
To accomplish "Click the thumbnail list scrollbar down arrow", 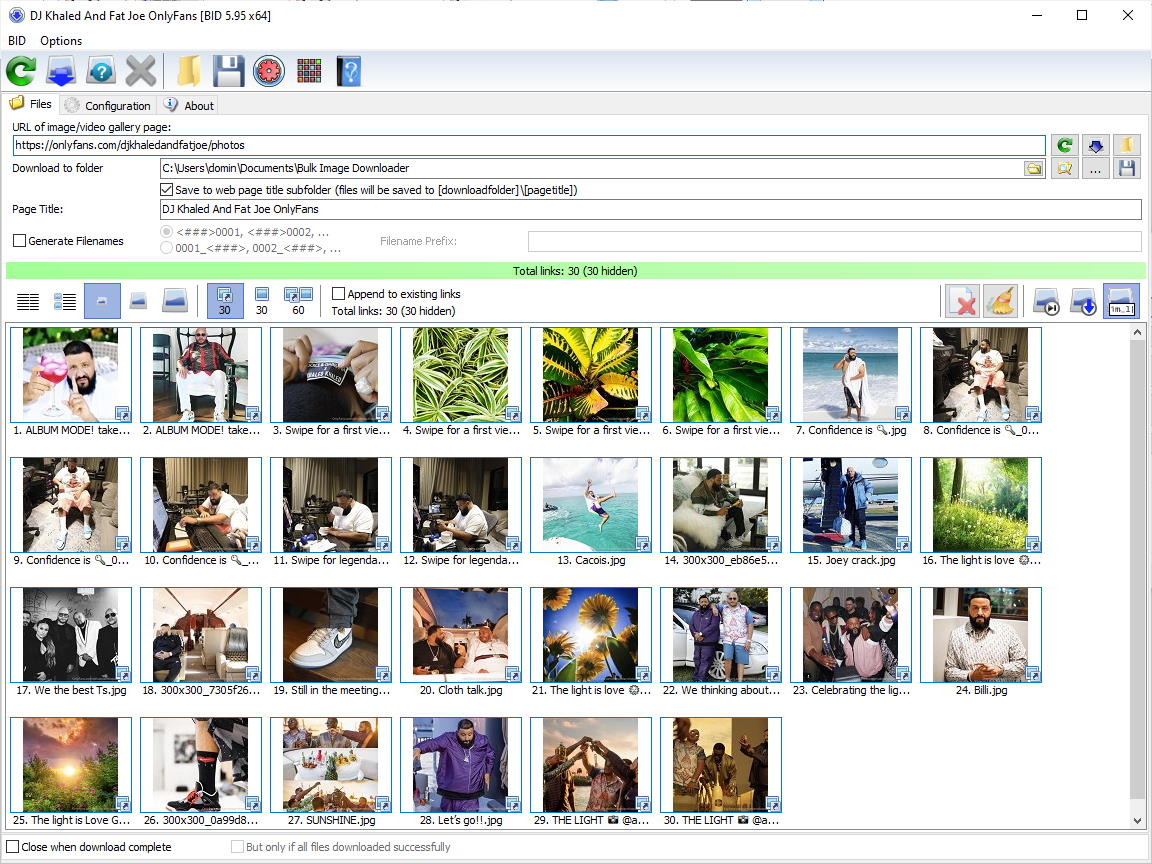I will click(x=1137, y=821).
